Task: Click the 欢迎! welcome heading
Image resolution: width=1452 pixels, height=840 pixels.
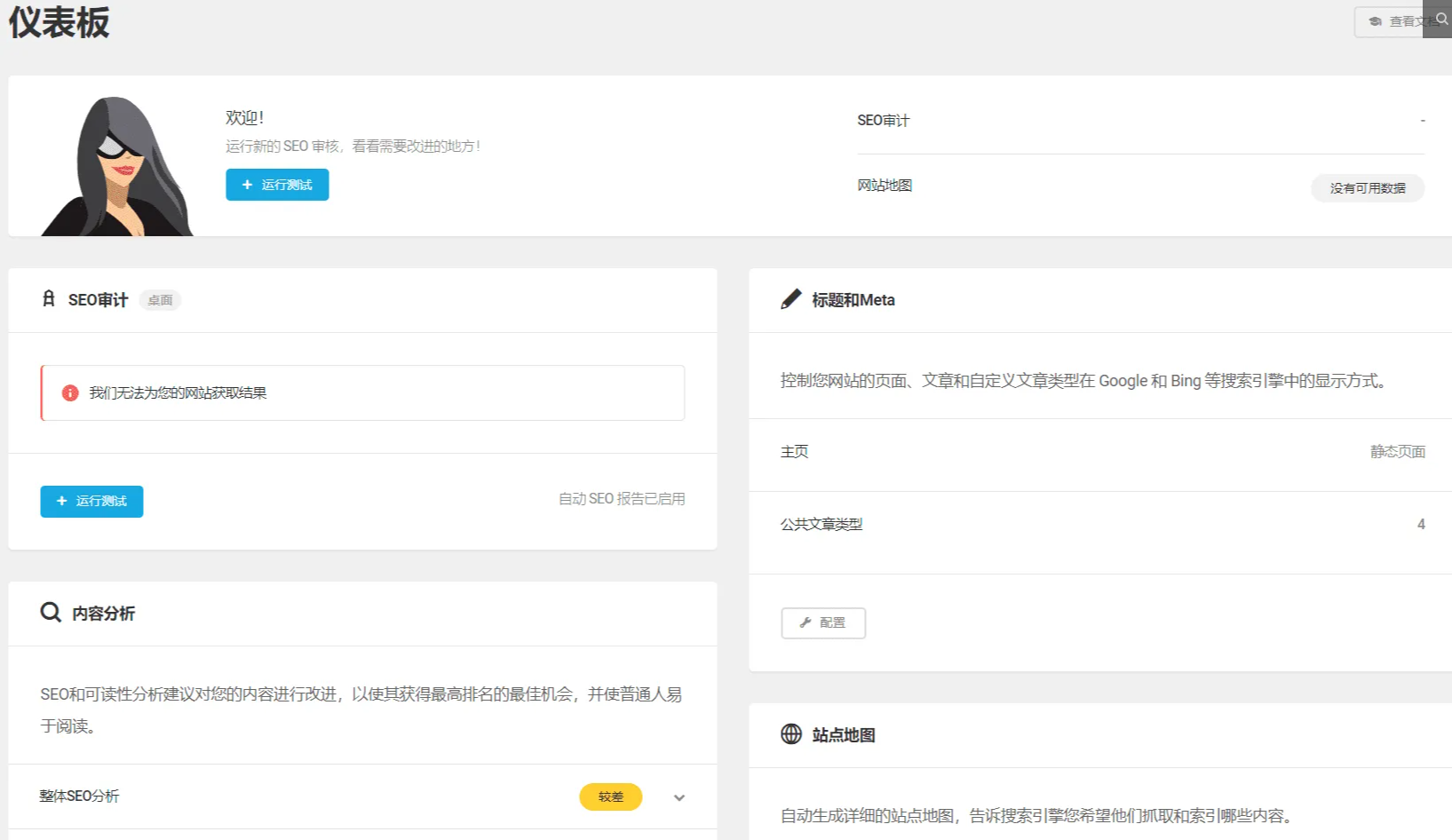Action: pos(244,118)
